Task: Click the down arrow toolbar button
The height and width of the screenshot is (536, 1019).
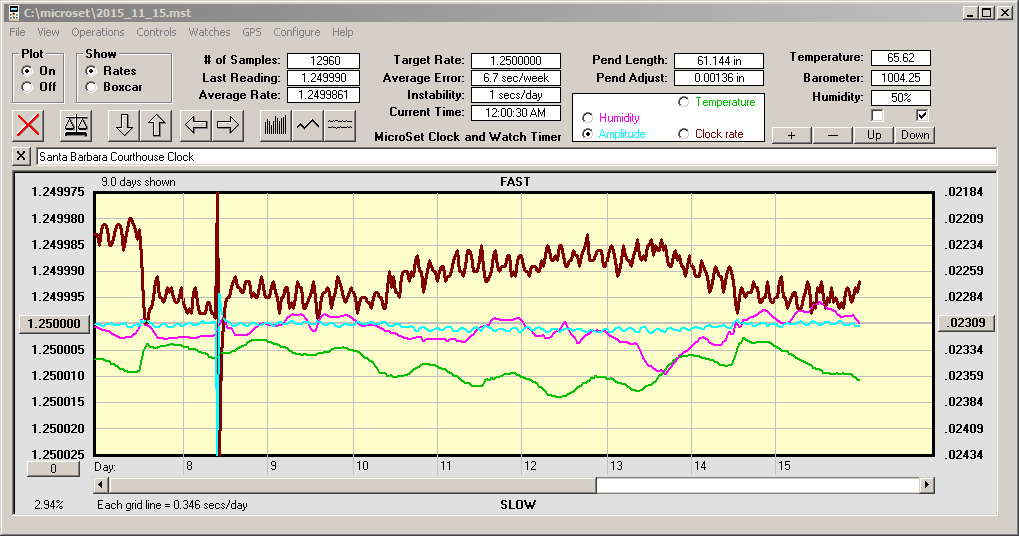Action: (124, 125)
